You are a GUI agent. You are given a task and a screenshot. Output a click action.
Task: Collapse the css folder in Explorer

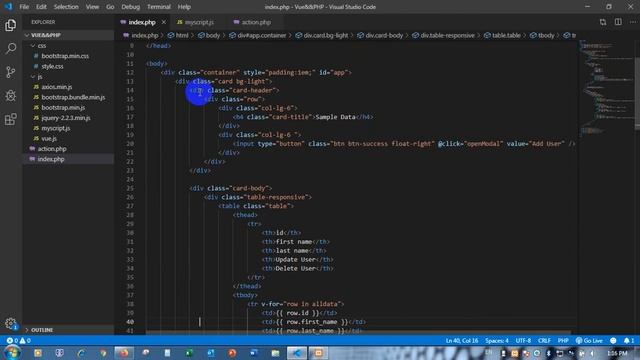point(68,46)
